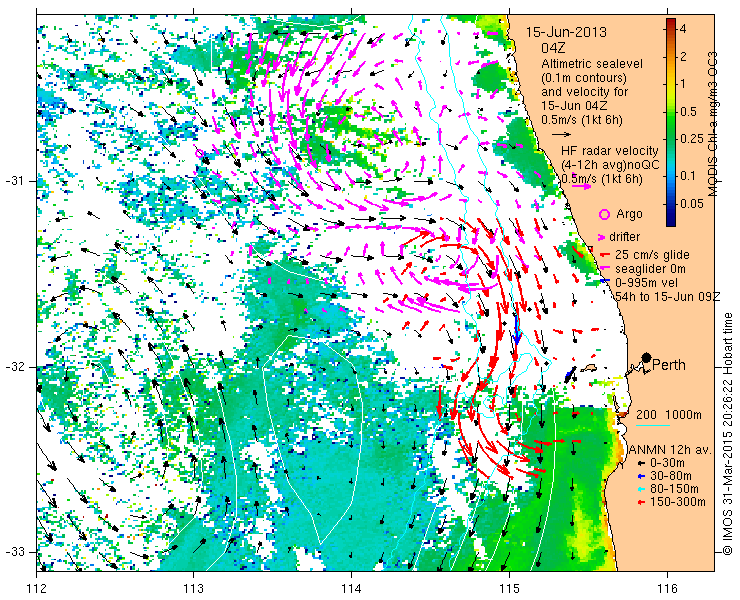Click the latitude axis label '-31'
The width and height of the screenshot is (740, 600).
point(15,181)
